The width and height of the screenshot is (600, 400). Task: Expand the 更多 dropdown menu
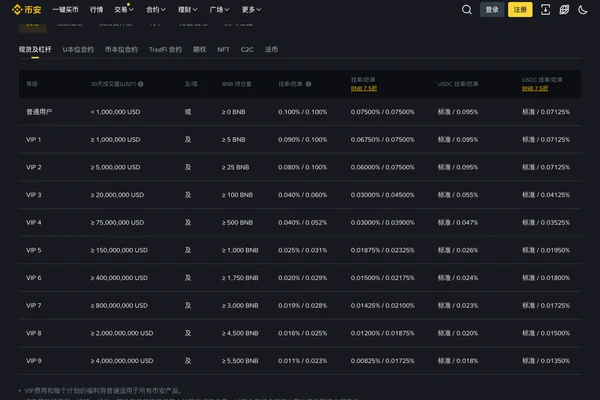point(251,10)
